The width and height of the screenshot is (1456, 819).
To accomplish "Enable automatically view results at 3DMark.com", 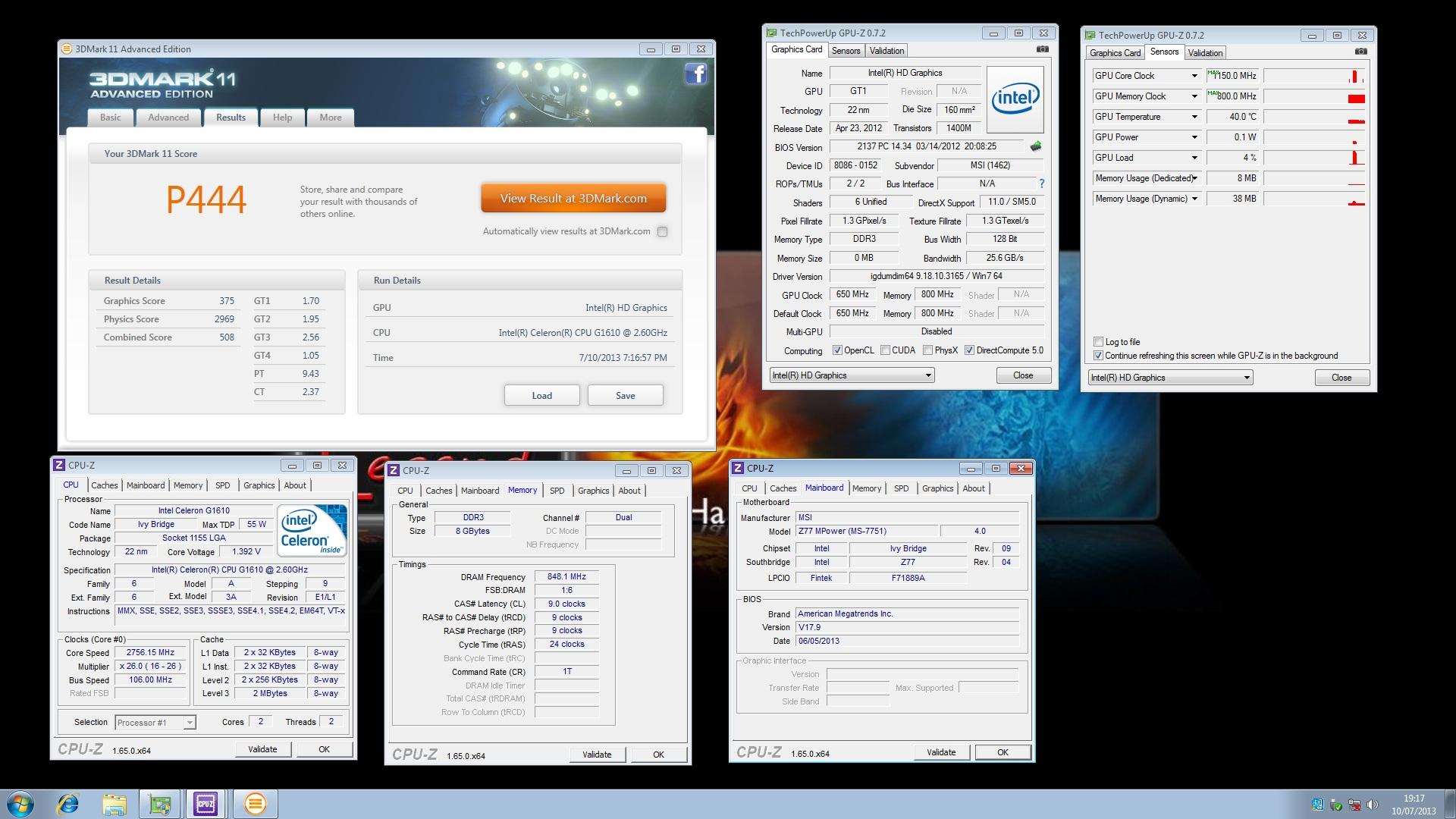I will pos(663,232).
